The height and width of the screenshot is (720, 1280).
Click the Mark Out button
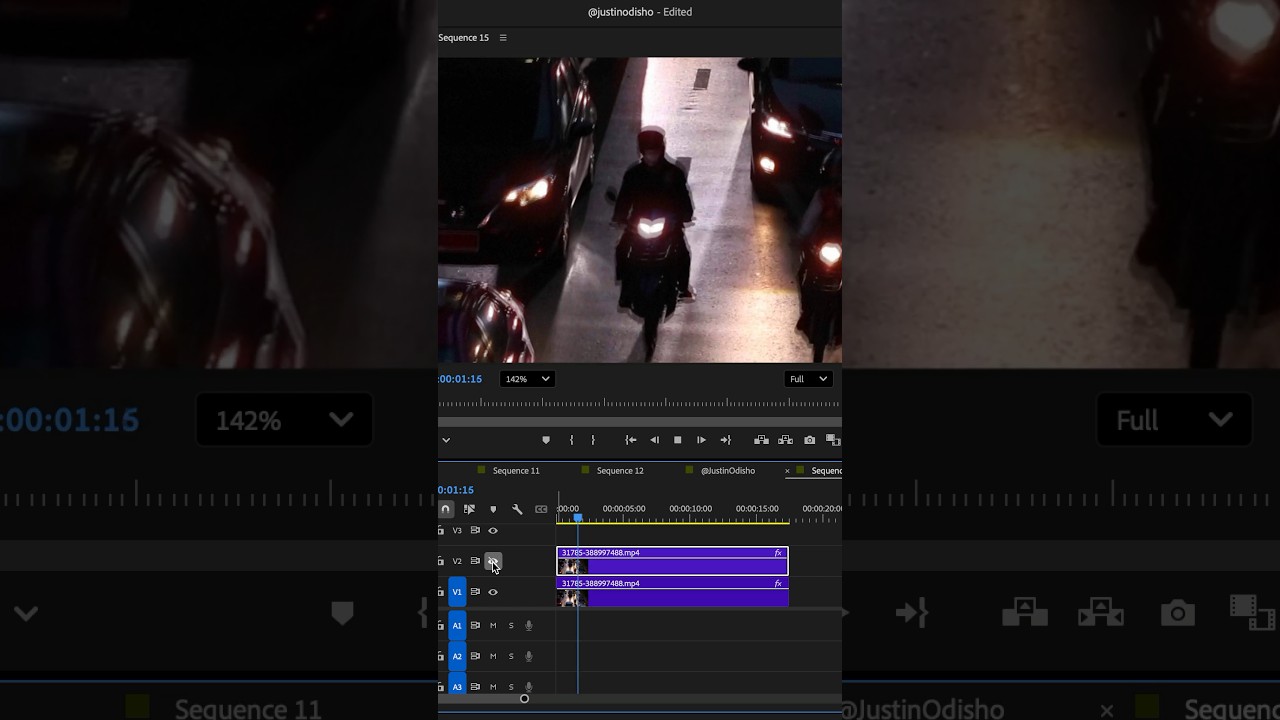(593, 440)
